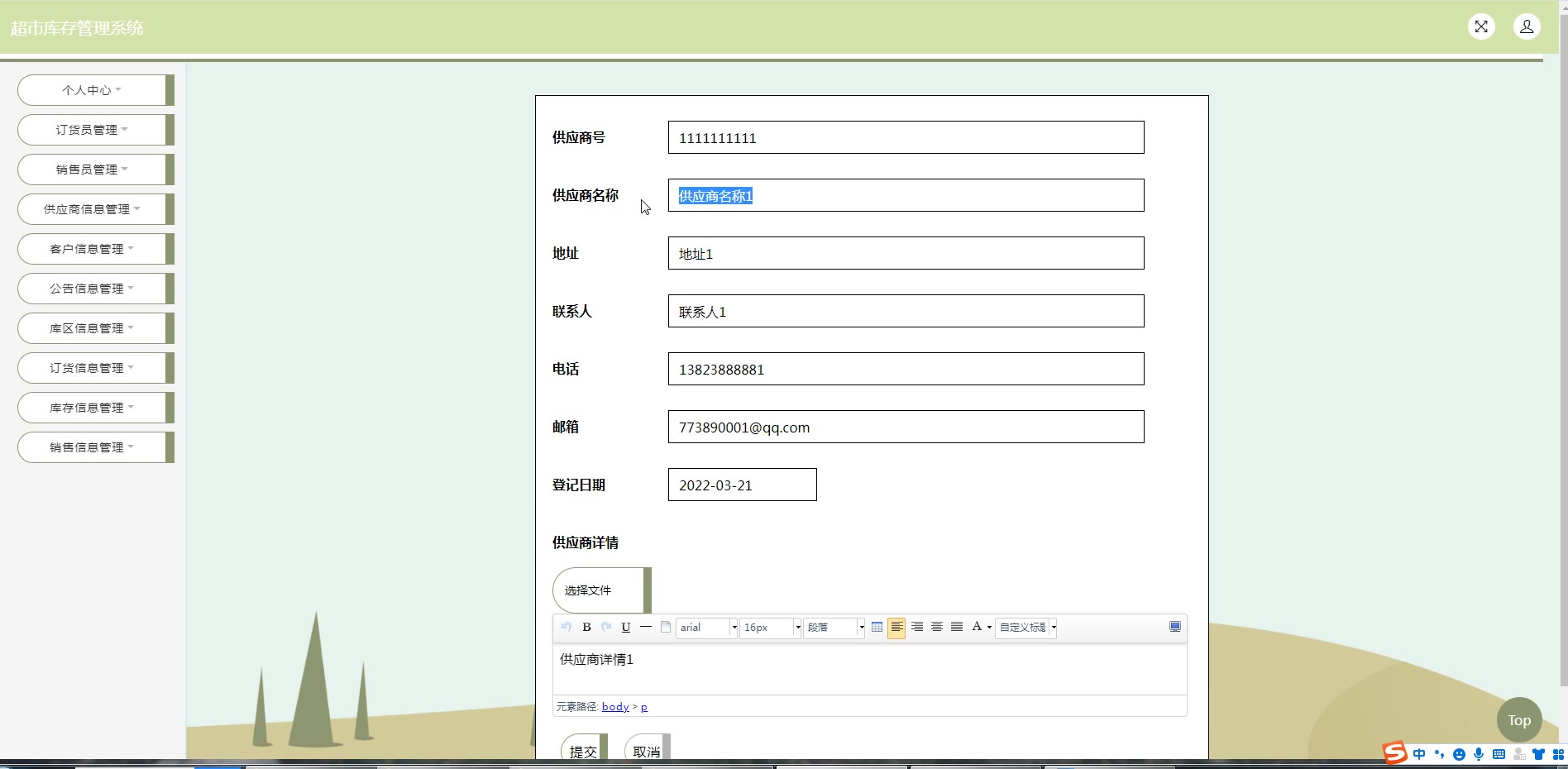This screenshot has height=769, width=1568.
Task: Open the toolbox grid icon in IME bar
Action: tap(1558, 754)
